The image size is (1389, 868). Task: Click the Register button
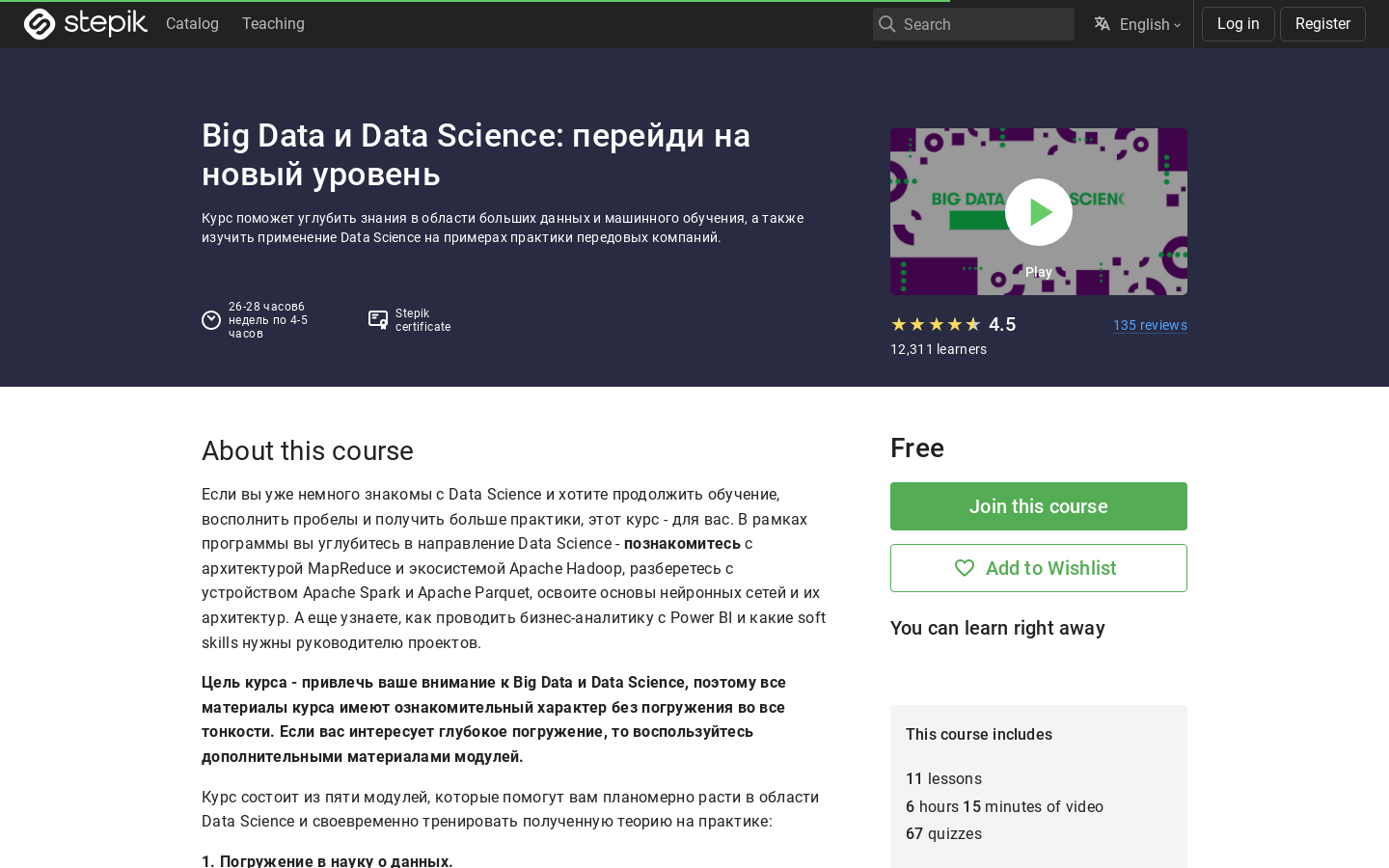(x=1322, y=24)
